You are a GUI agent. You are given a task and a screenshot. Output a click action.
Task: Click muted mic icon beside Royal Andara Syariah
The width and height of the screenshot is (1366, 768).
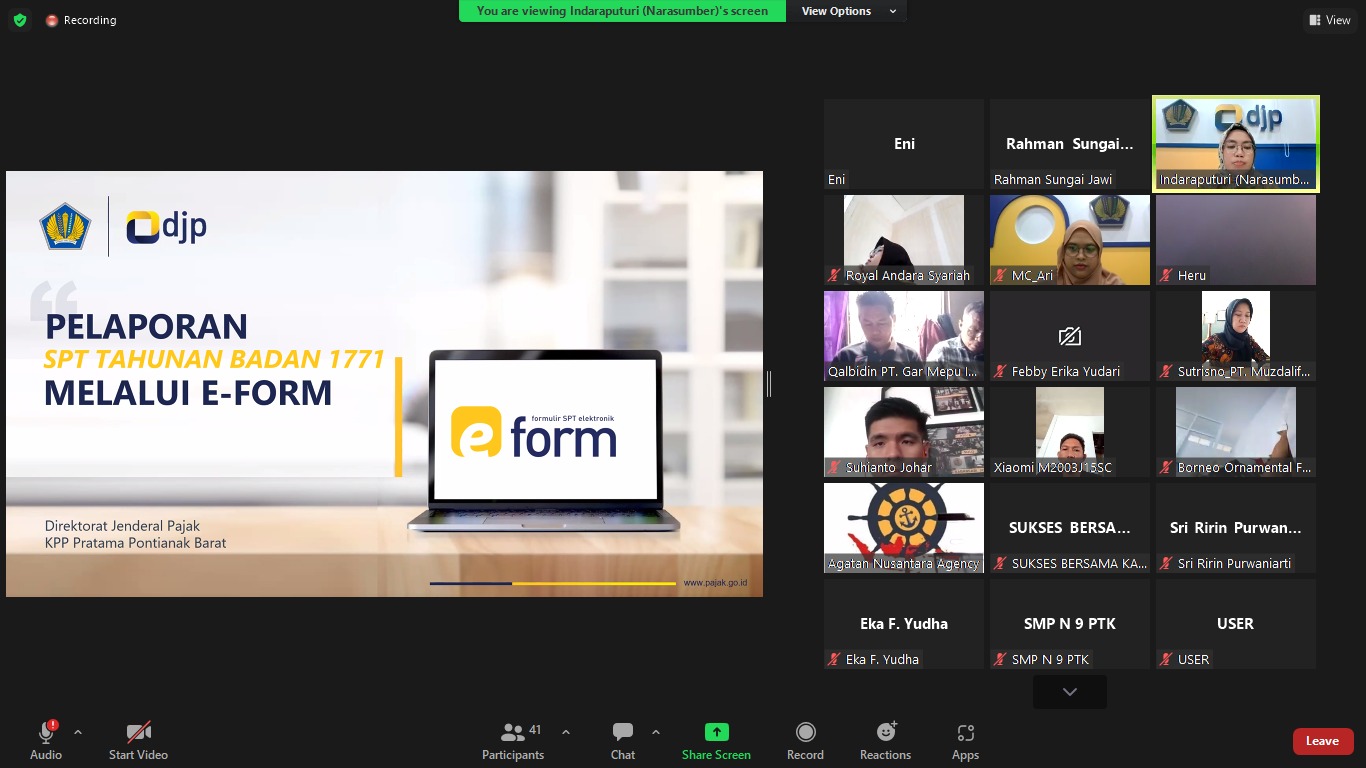pyautogui.click(x=834, y=275)
